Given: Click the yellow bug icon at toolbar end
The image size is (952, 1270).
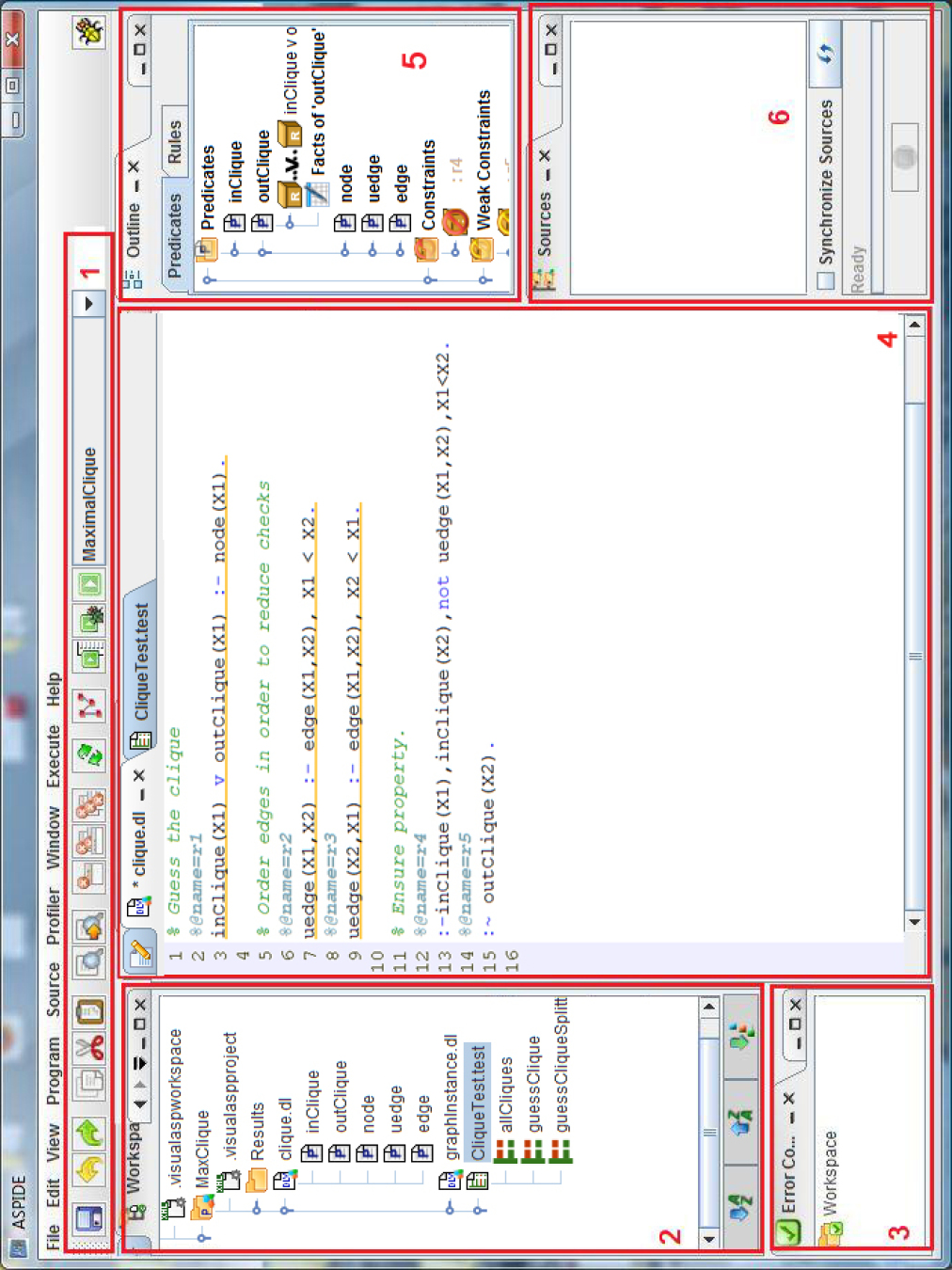Looking at the screenshot, I should [89, 33].
